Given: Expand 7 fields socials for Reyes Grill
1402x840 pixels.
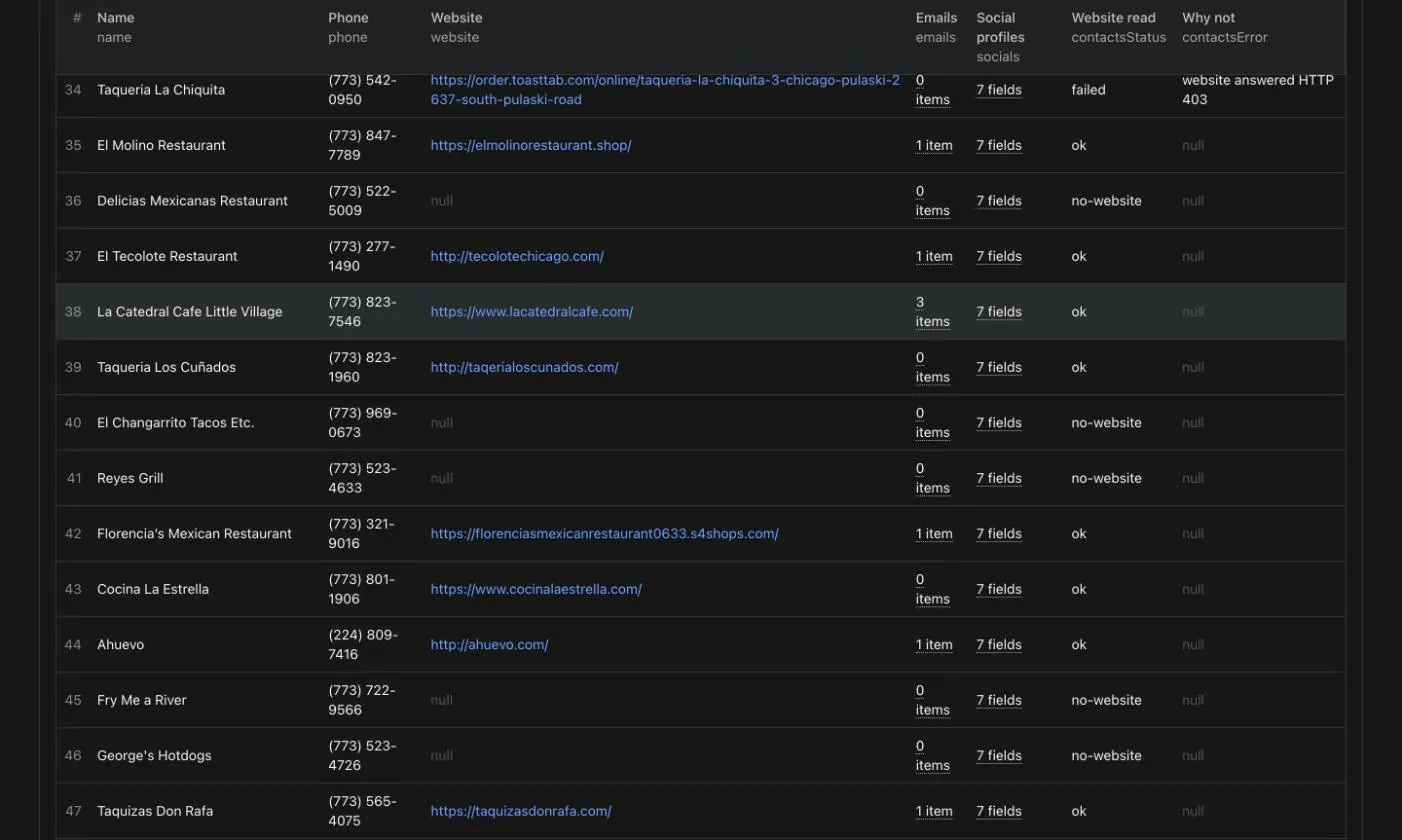Looking at the screenshot, I should pyautogui.click(x=999, y=478).
